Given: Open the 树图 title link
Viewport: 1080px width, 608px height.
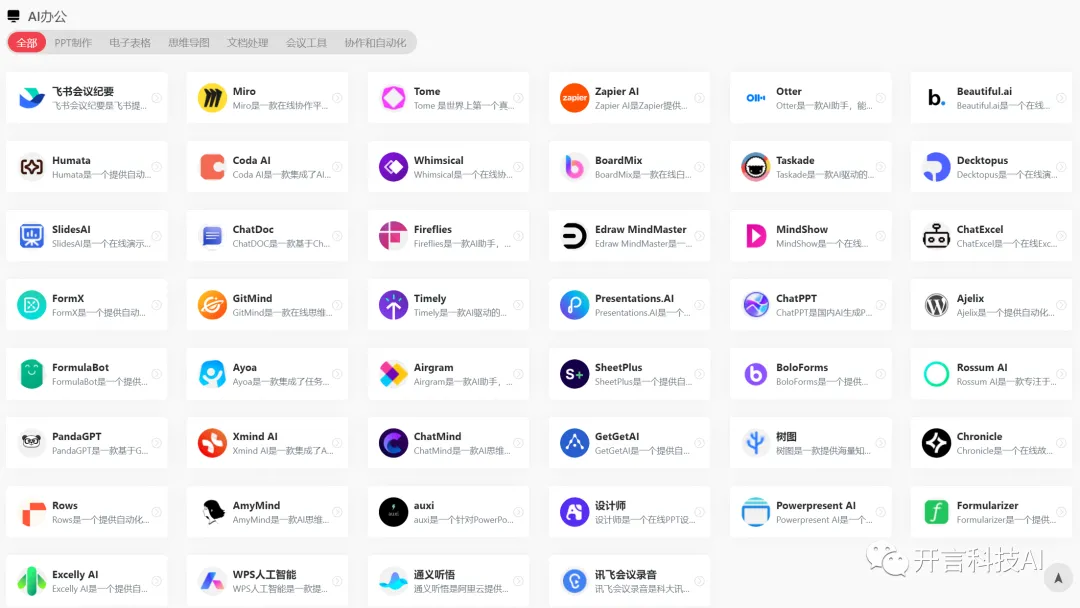Looking at the screenshot, I should tap(786, 437).
